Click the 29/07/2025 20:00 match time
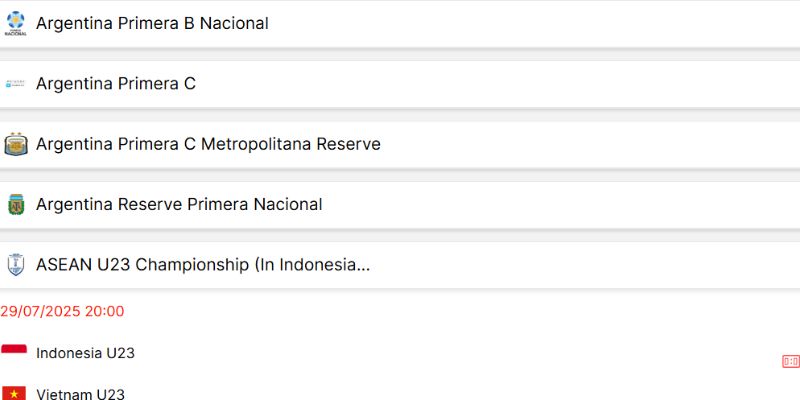The image size is (800, 400). (62, 311)
